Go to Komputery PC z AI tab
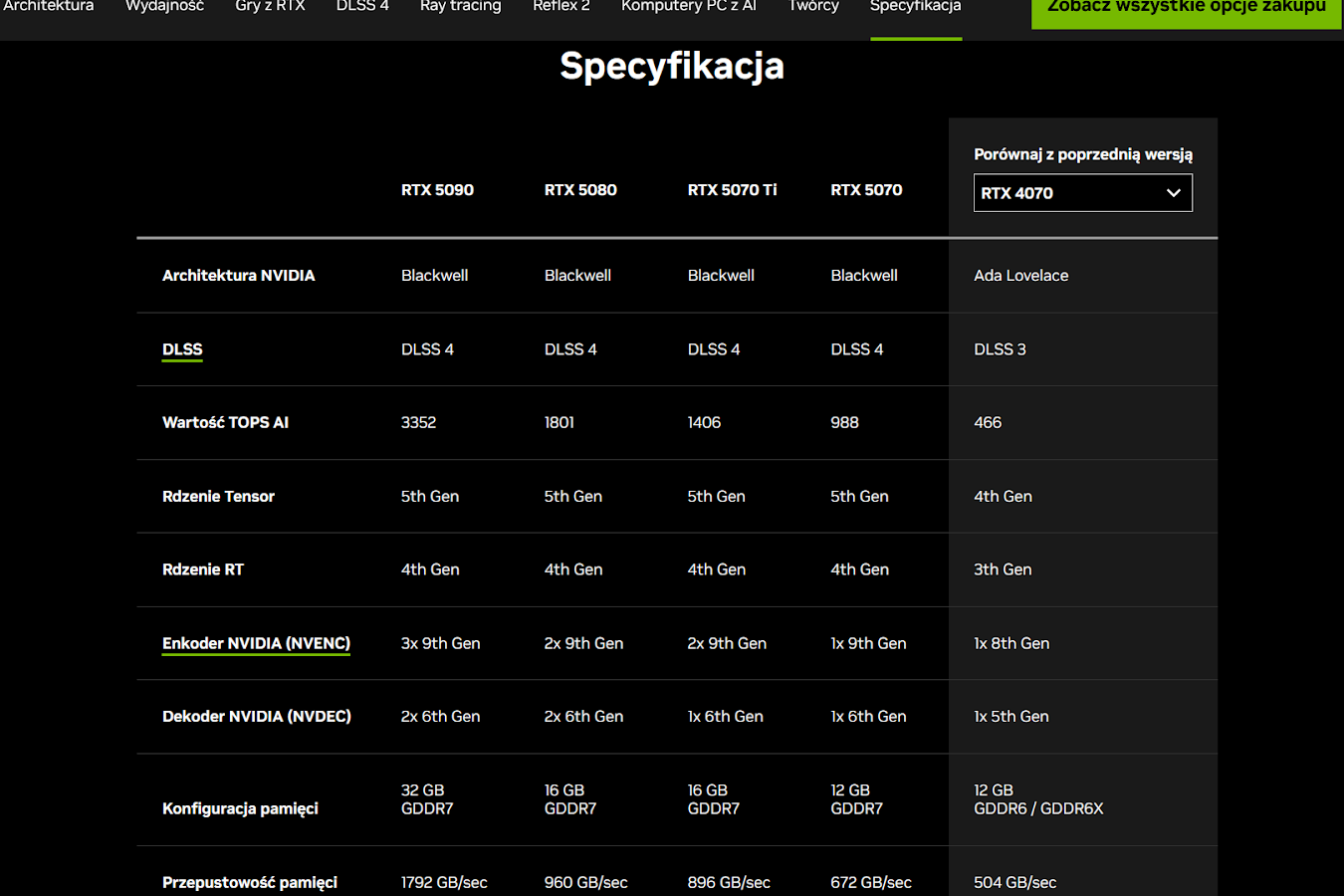This screenshot has width=1344, height=896. [x=689, y=6]
